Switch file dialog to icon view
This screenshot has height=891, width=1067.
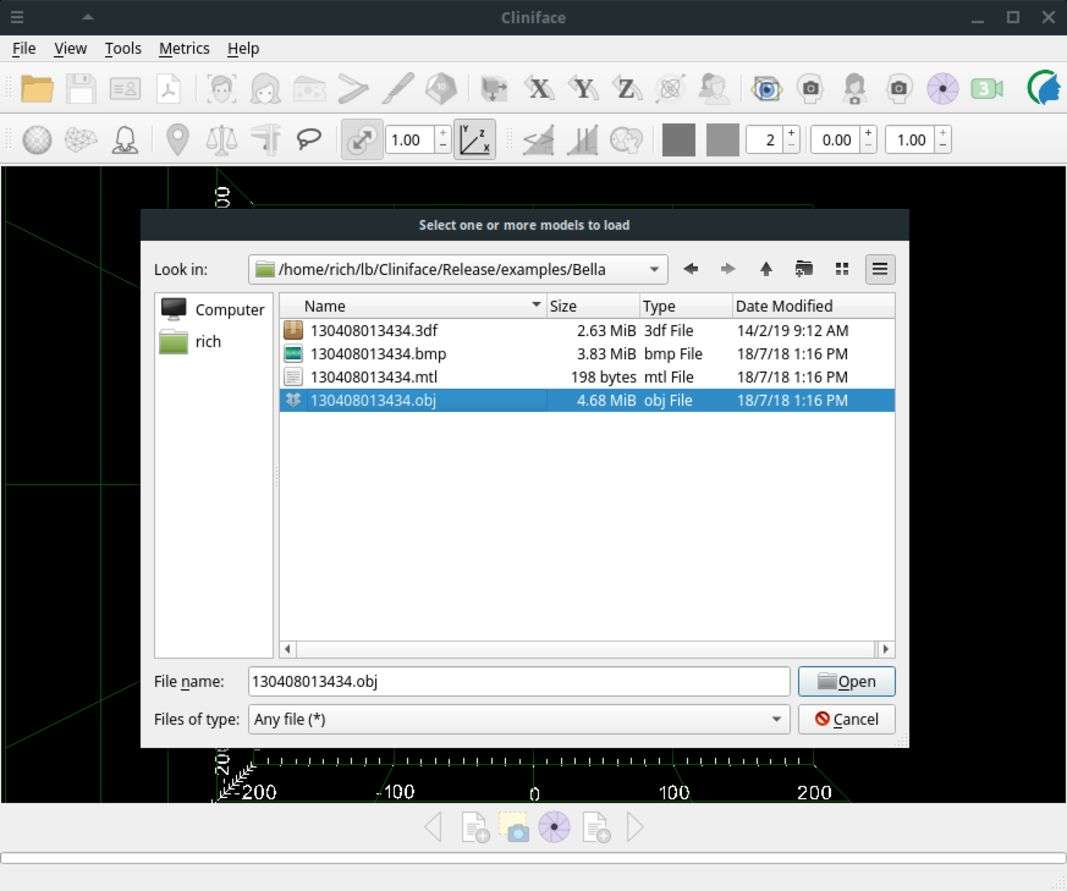842,269
